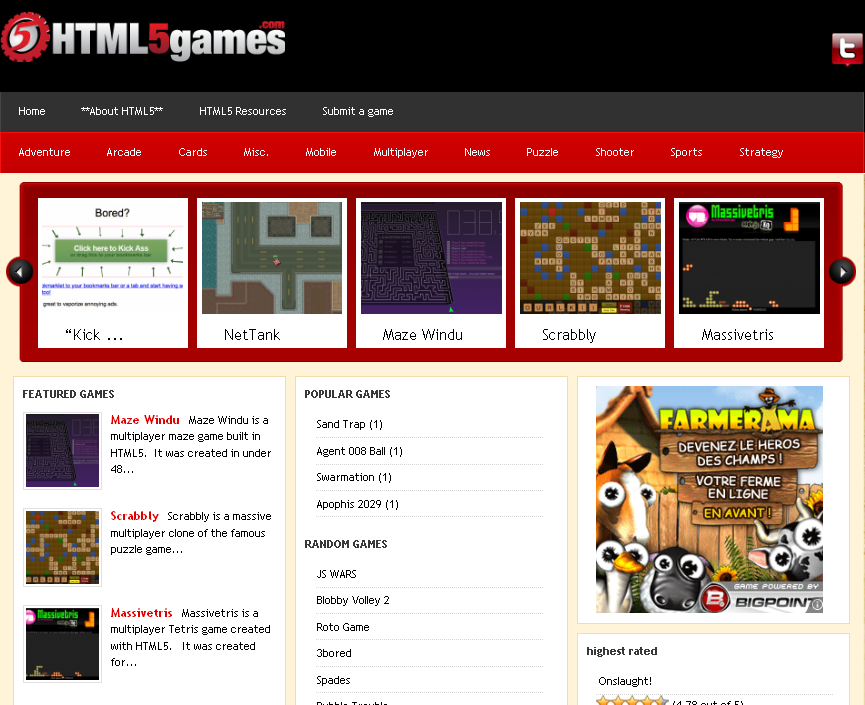Image resolution: width=865 pixels, height=705 pixels.
Task: Browse the Adventure category
Action: (44, 152)
